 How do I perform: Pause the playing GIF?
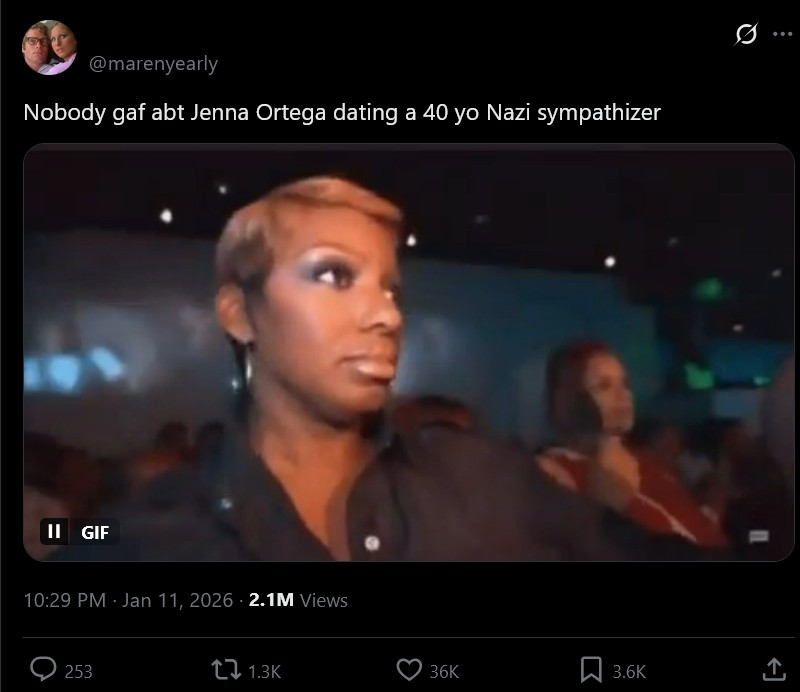pos(54,532)
